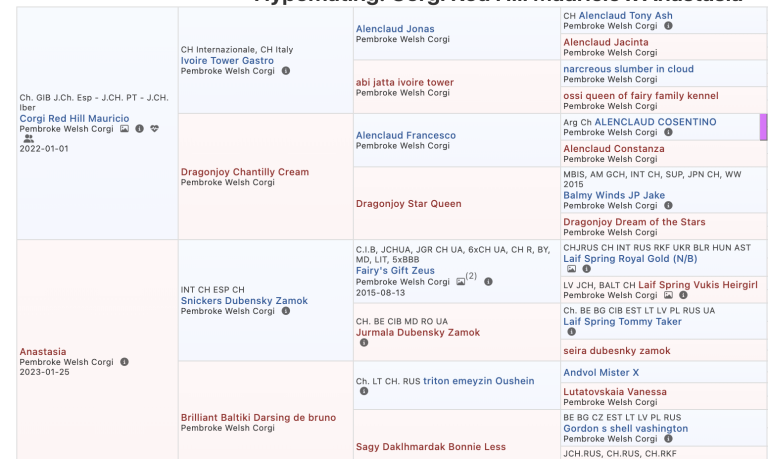Open health heart icon for Corgi Red Hill Mauricio

click(154, 129)
